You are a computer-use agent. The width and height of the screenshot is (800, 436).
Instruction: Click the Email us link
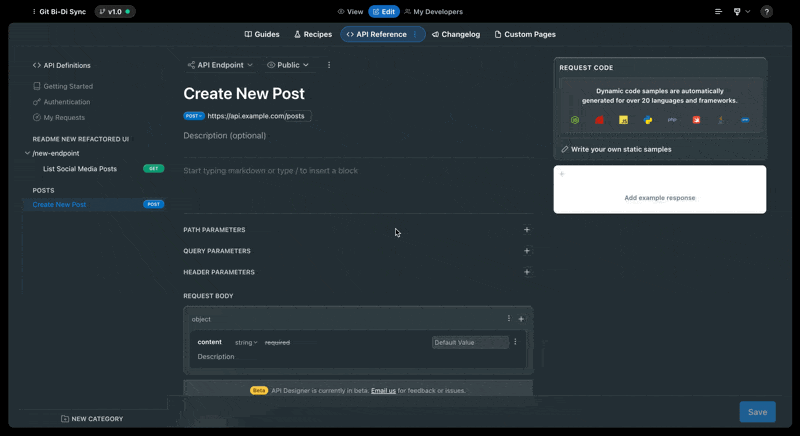tap(383, 391)
